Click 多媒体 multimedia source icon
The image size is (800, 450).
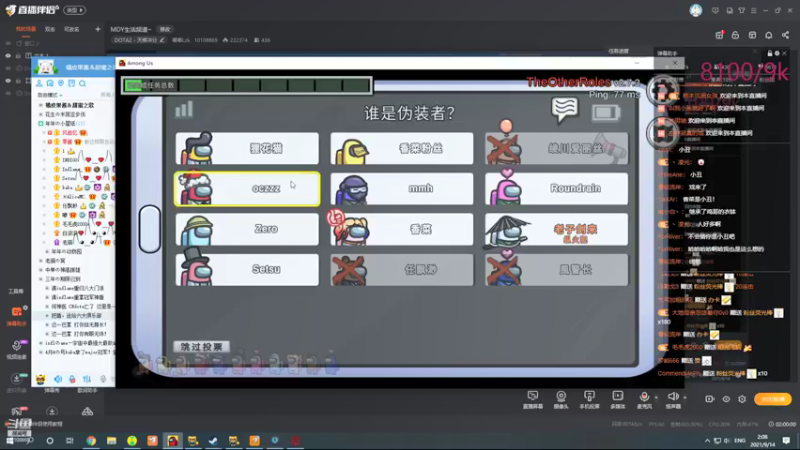(x=617, y=399)
